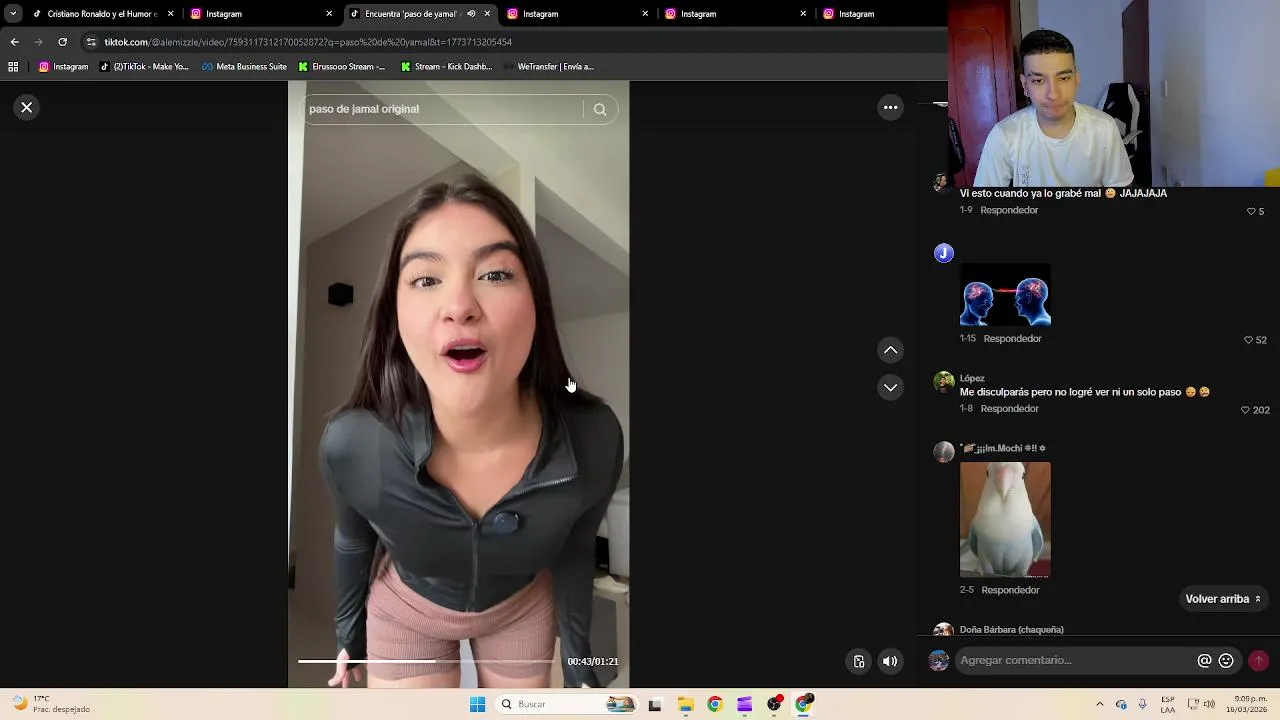Like the brain image comment with 52 likes
The image size is (1280, 720).
tap(1248, 340)
